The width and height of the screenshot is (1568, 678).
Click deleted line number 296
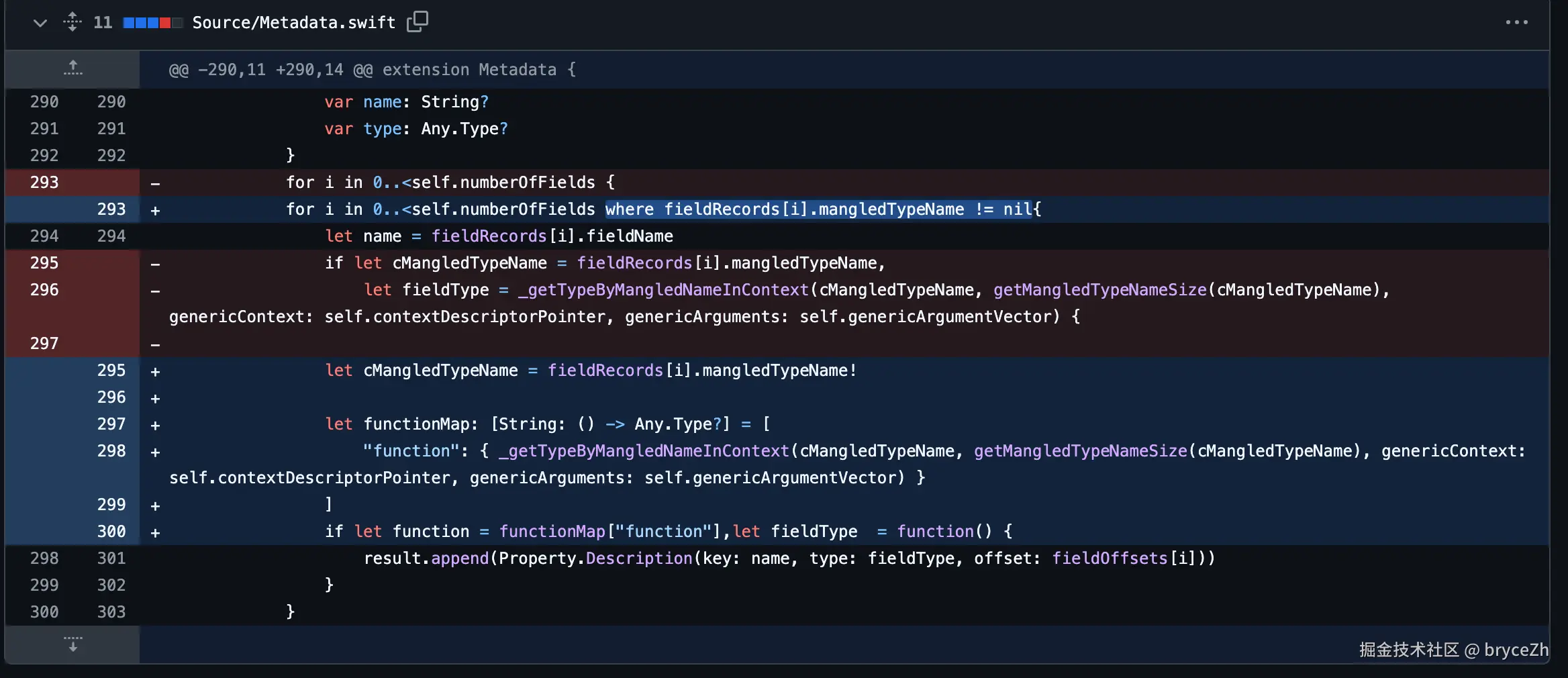(44, 290)
